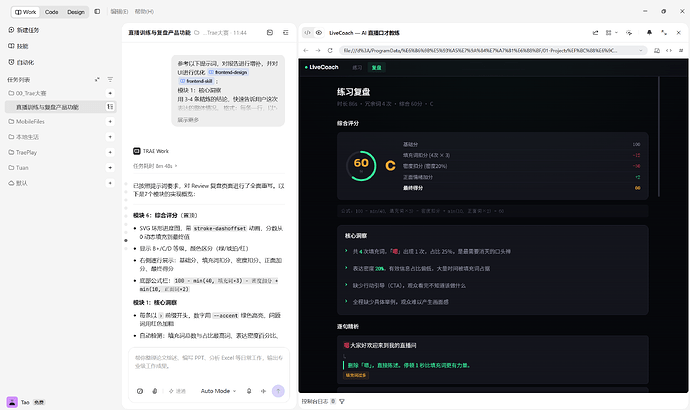The image size is (690, 410).
Task: Add a task under TraePlay
Action: [x=110, y=152]
